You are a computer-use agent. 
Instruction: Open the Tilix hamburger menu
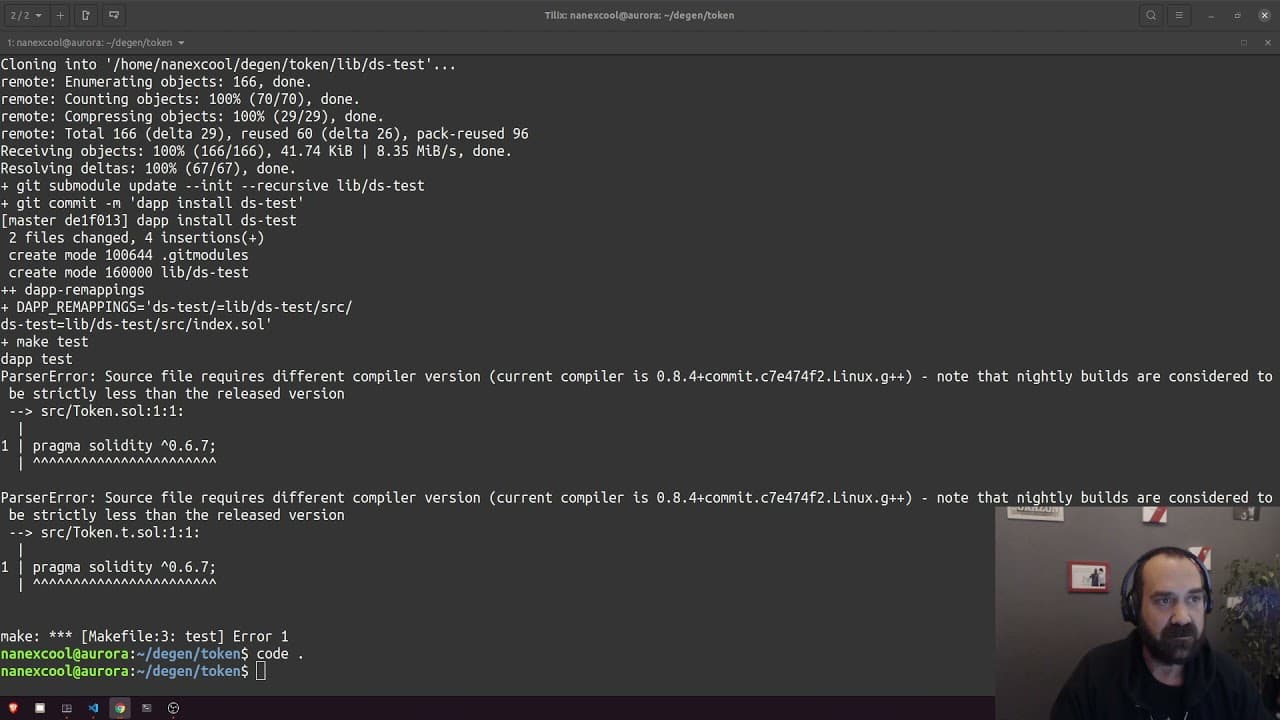tap(1179, 15)
